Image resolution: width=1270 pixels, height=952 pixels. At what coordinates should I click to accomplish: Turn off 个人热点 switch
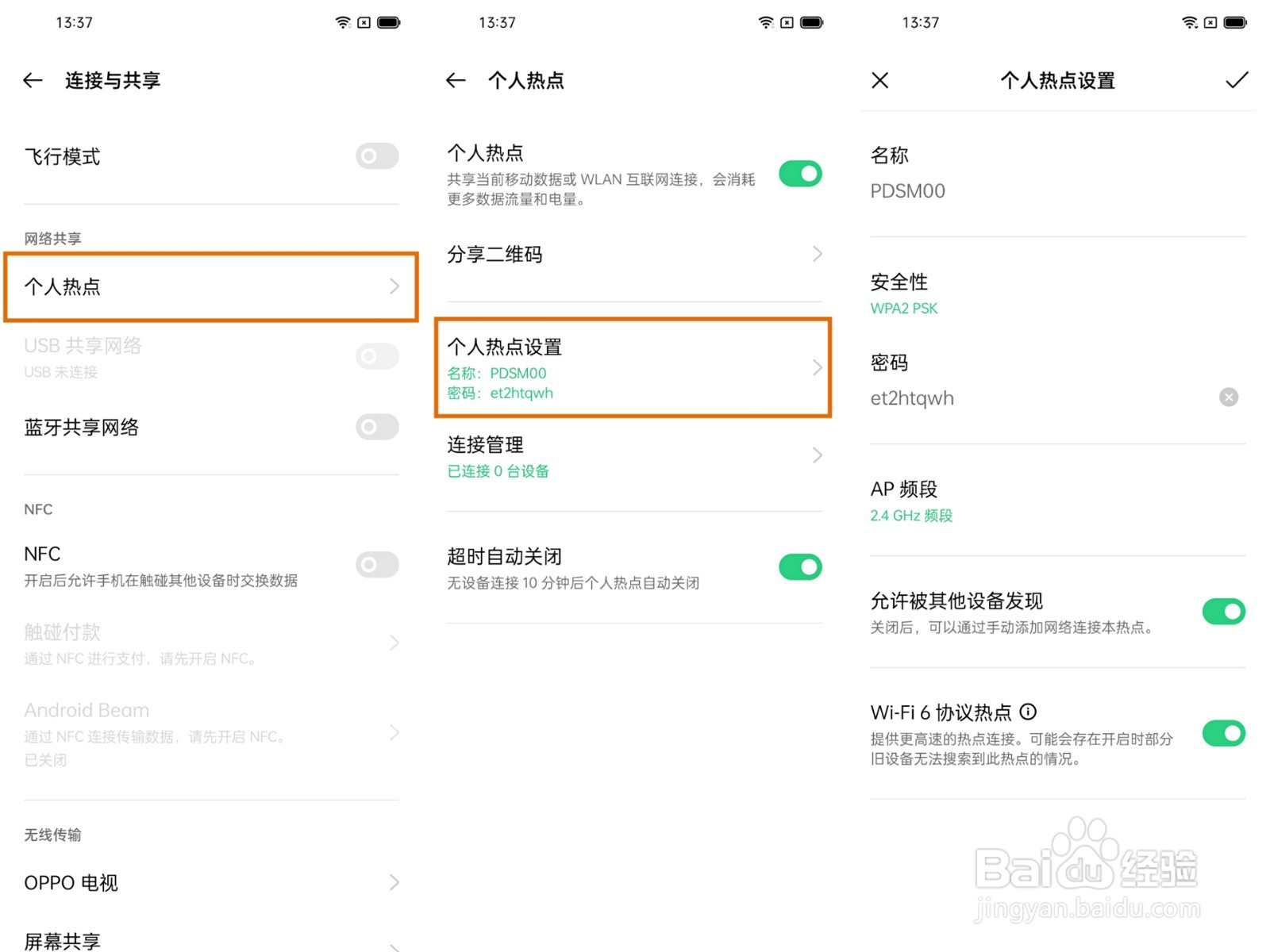pos(800,174)
